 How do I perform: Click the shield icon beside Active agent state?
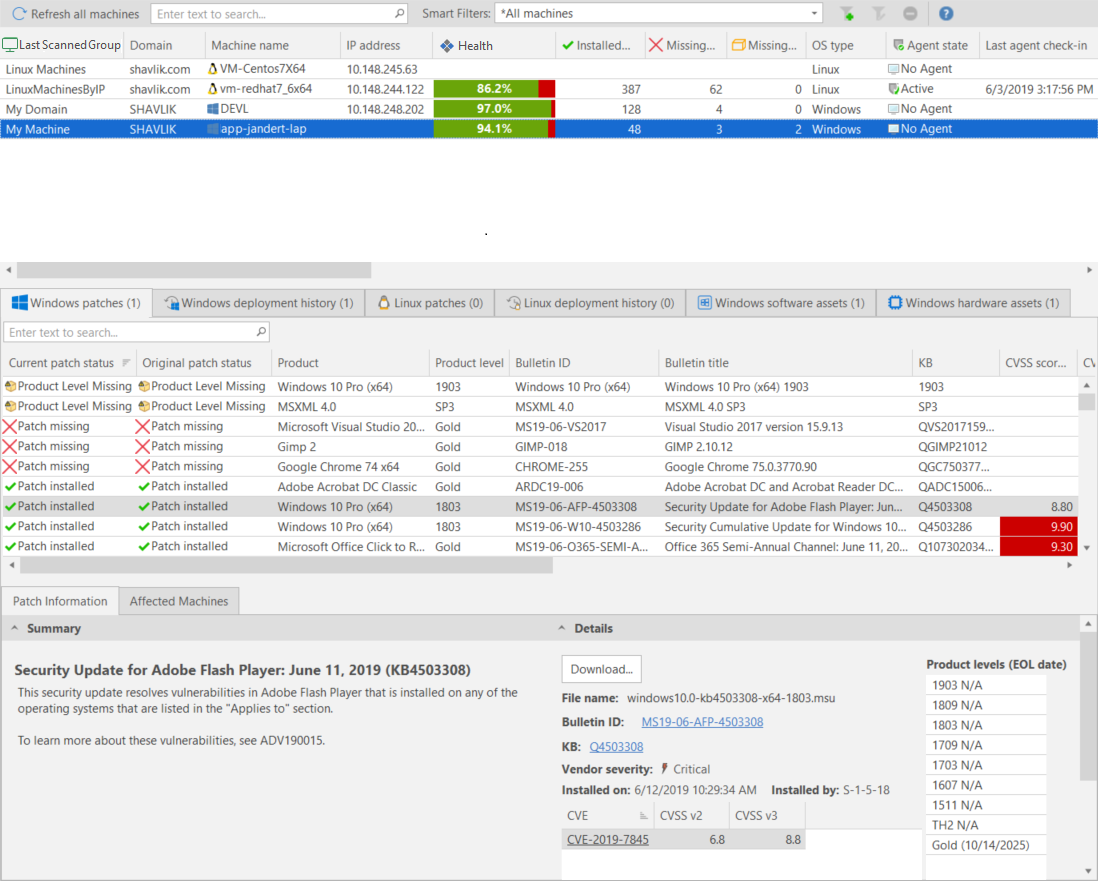[894, 89]
